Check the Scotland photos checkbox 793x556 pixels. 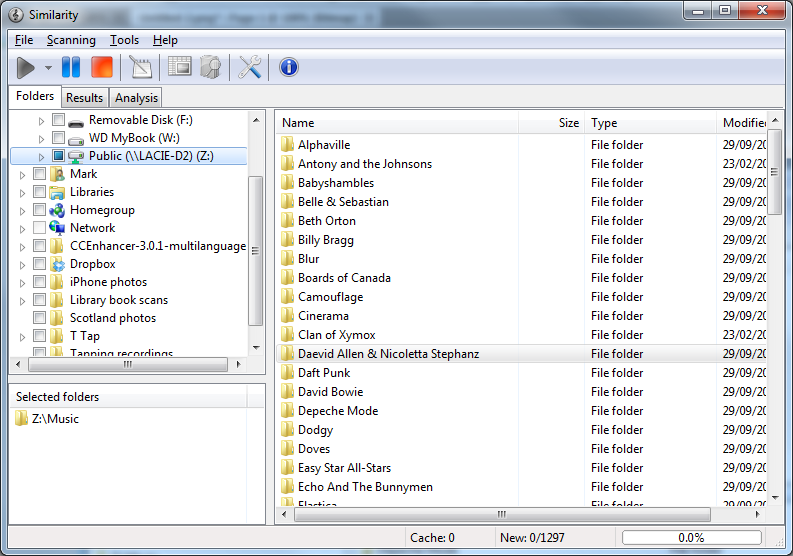39,318
